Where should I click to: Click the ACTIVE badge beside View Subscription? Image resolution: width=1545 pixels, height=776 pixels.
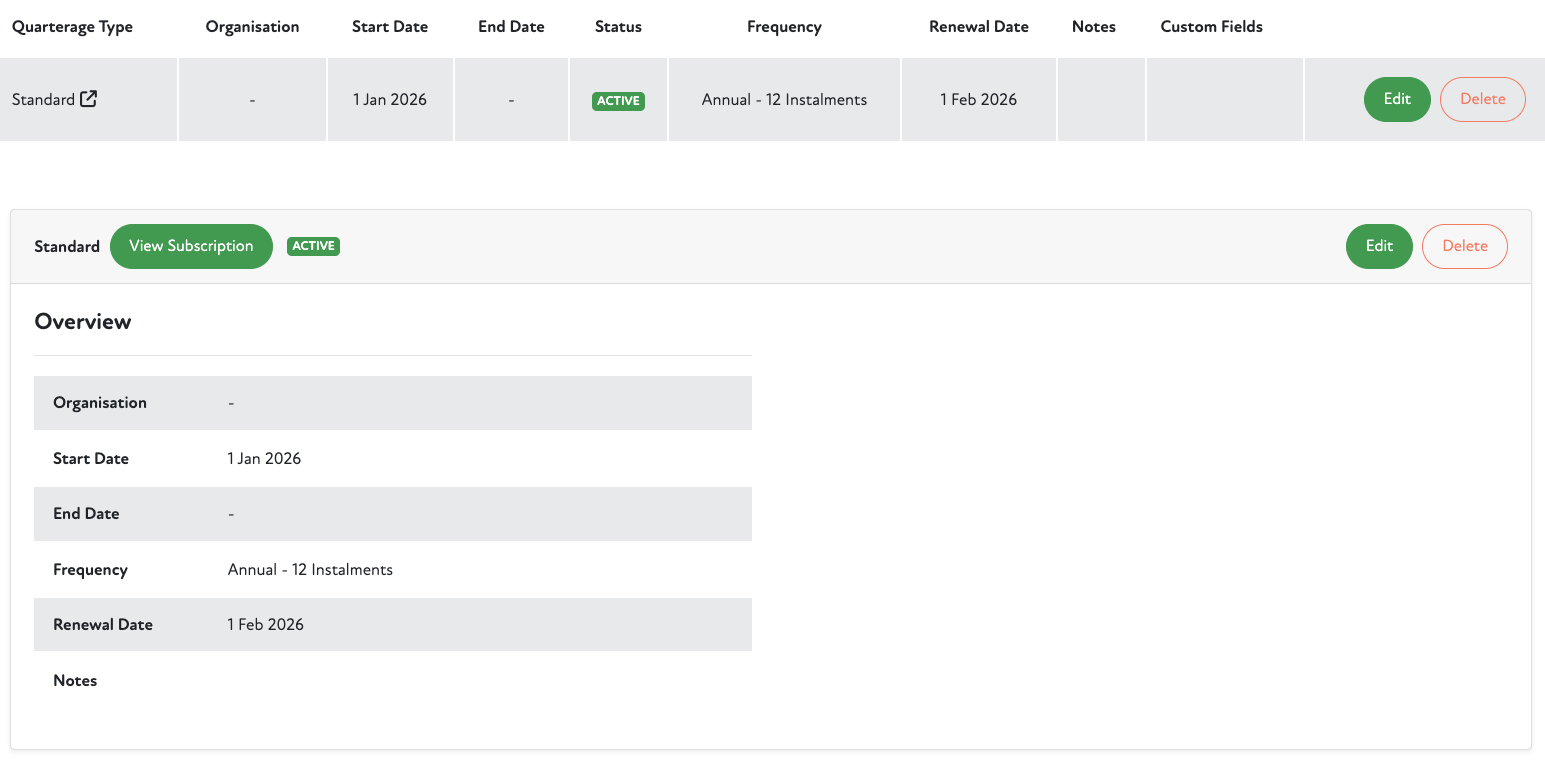(313, 246)
